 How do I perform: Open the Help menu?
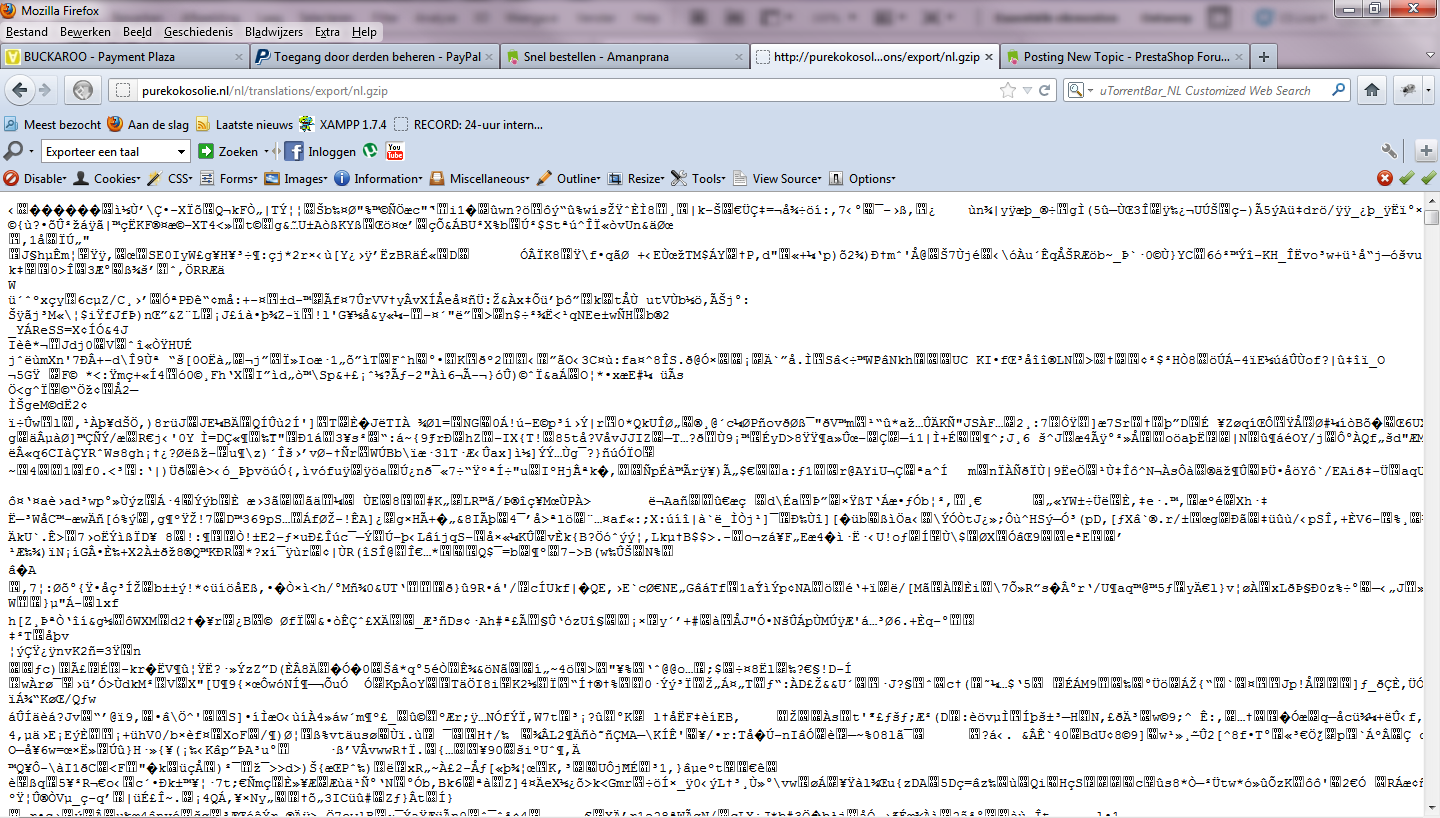(364, 32)
